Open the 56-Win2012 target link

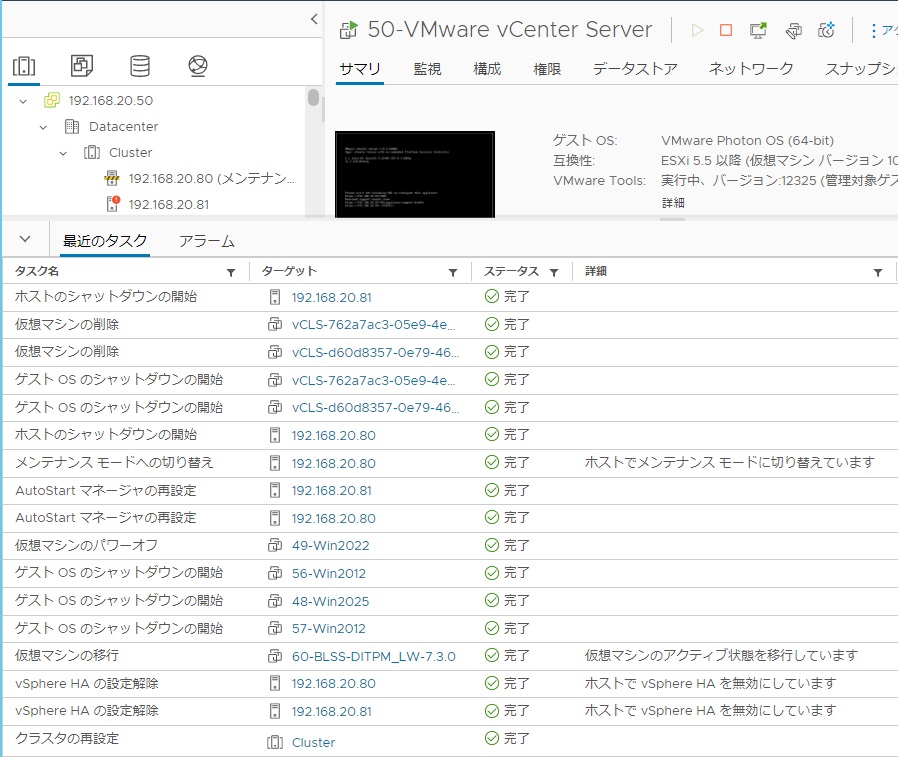tap(329, 574)
